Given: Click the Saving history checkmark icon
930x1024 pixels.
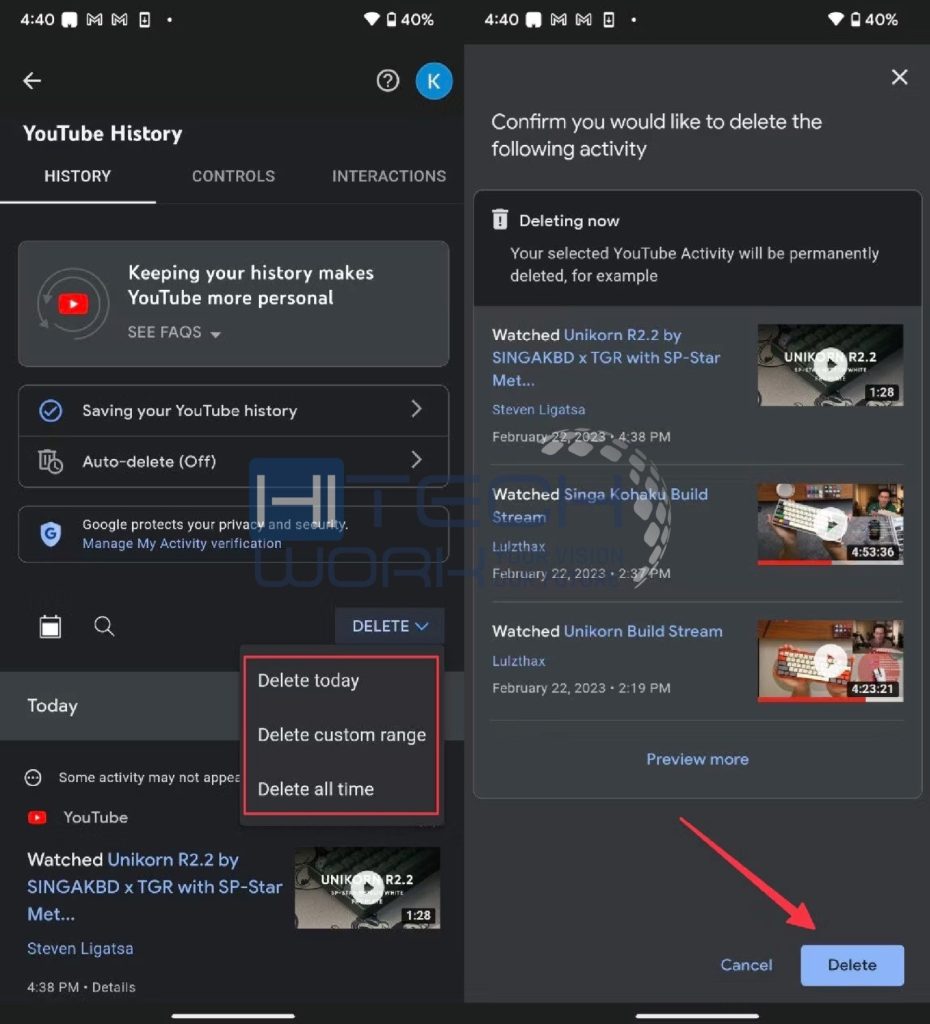Looking at the screenshot, I should pyautogui.click(x=50, y=411).
